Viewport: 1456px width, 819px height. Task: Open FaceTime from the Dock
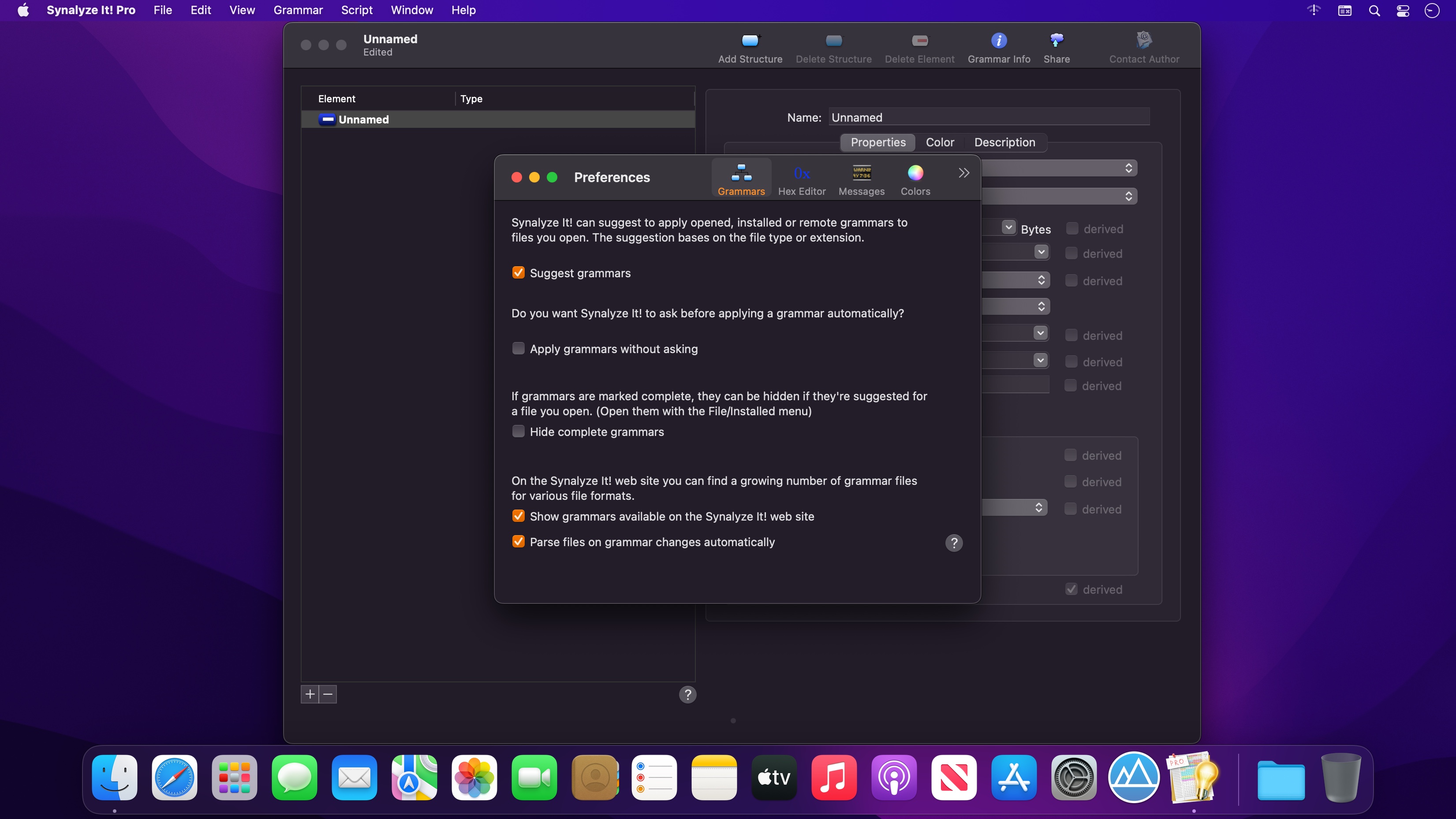click(534, 778)
